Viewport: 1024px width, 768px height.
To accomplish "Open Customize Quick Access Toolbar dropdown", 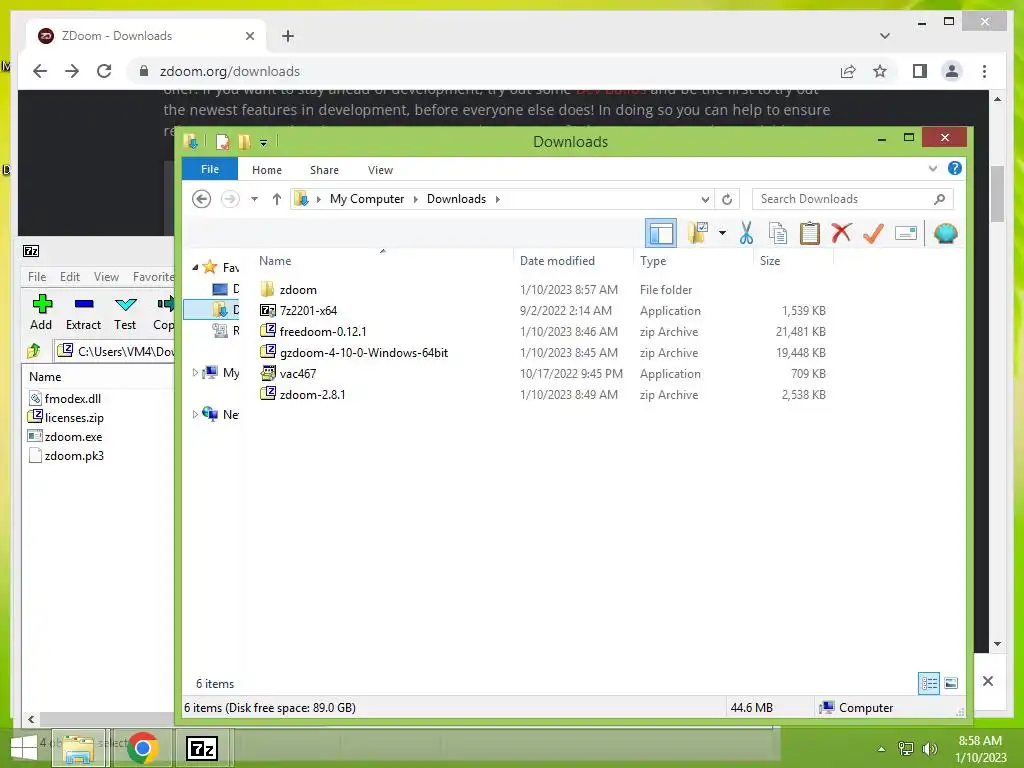I will click(x=263, y=142).
